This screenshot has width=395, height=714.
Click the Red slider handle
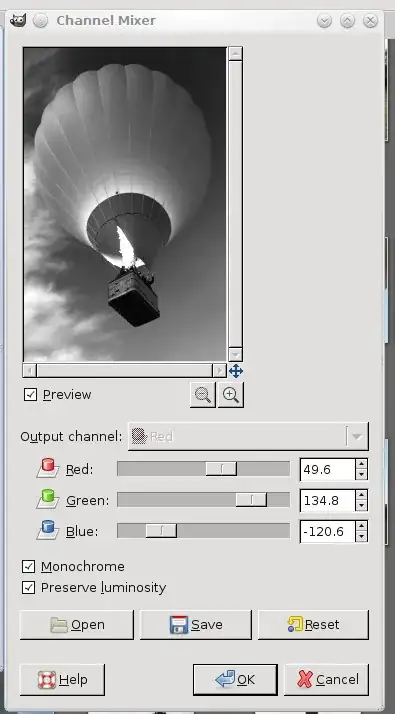pyautogui.click(x=221, y=469)
